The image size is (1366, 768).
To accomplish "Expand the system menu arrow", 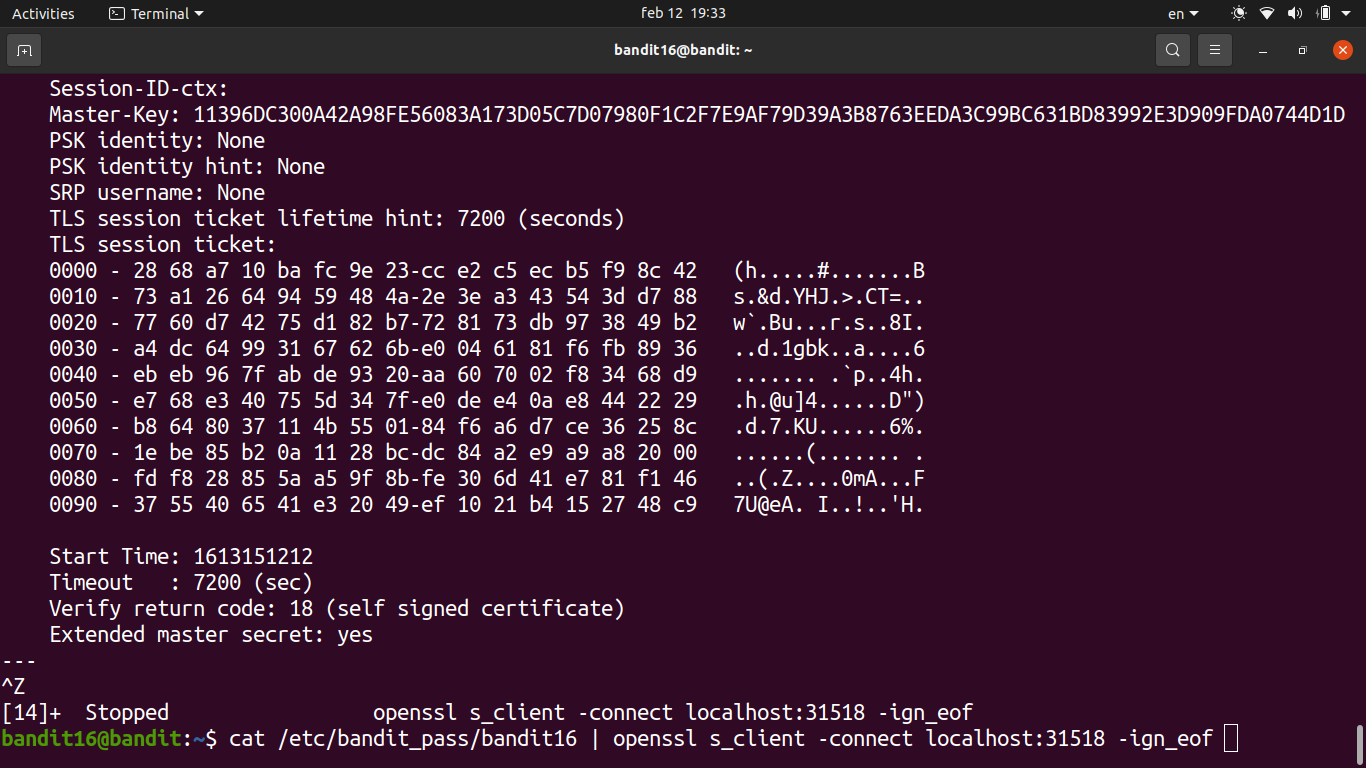I will click(x=1347, y=14).
